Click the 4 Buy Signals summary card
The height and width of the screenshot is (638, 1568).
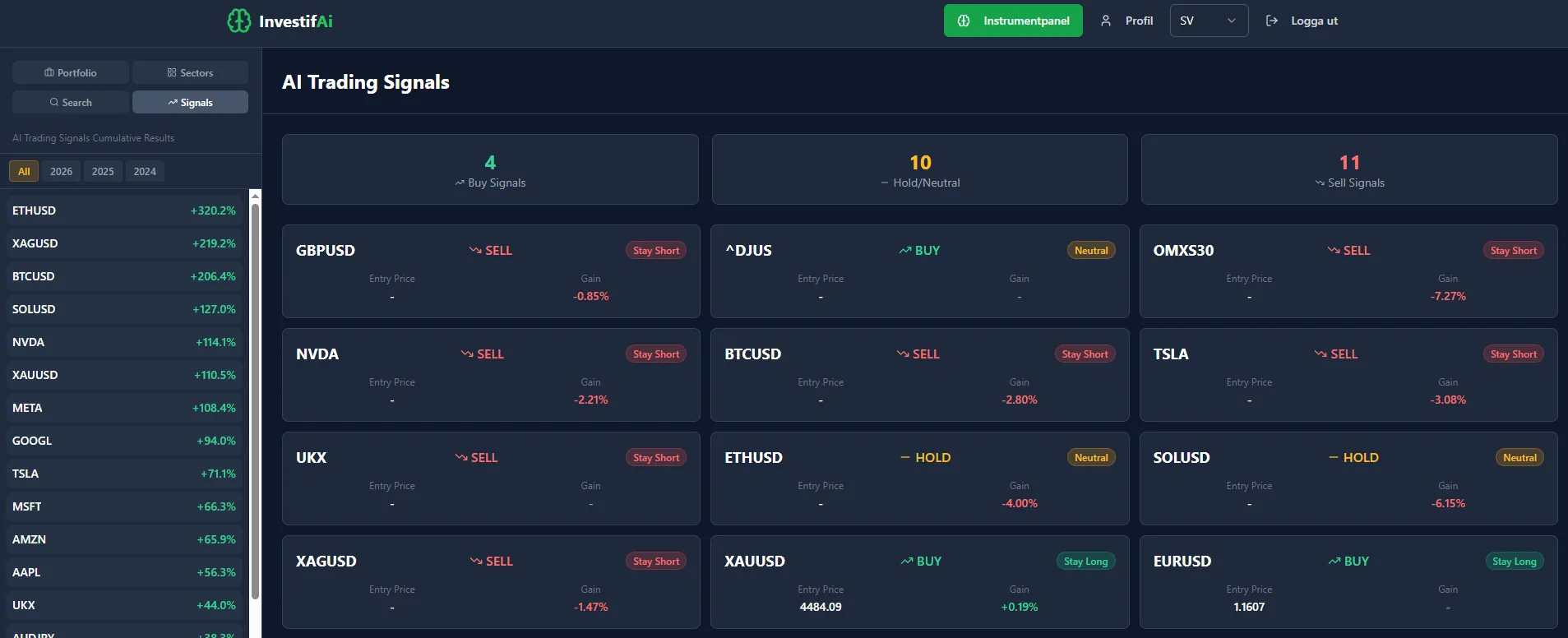(490, 169)
